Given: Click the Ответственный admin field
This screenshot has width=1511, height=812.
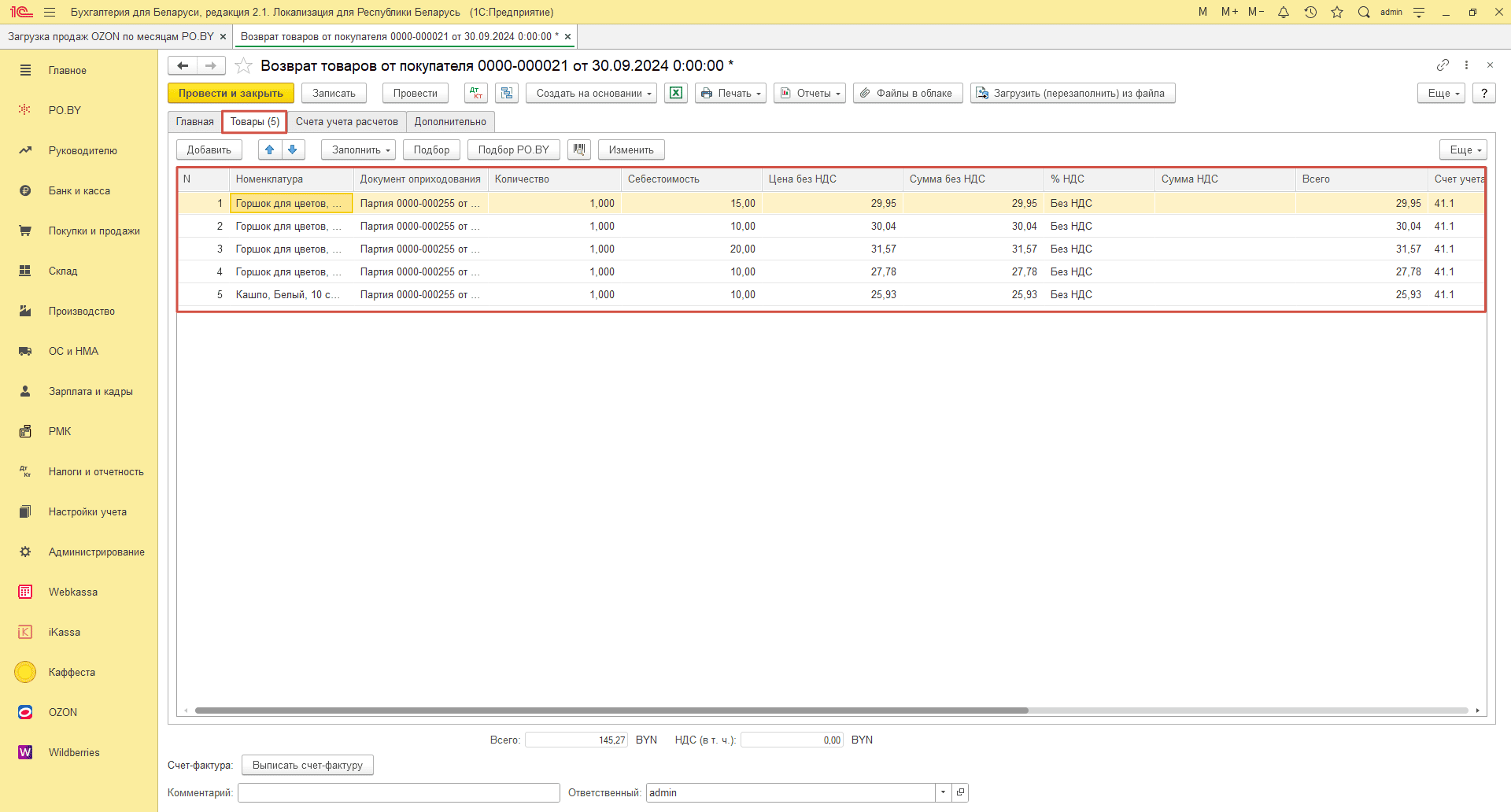Looking at the screenshot, I should (790, 792).
